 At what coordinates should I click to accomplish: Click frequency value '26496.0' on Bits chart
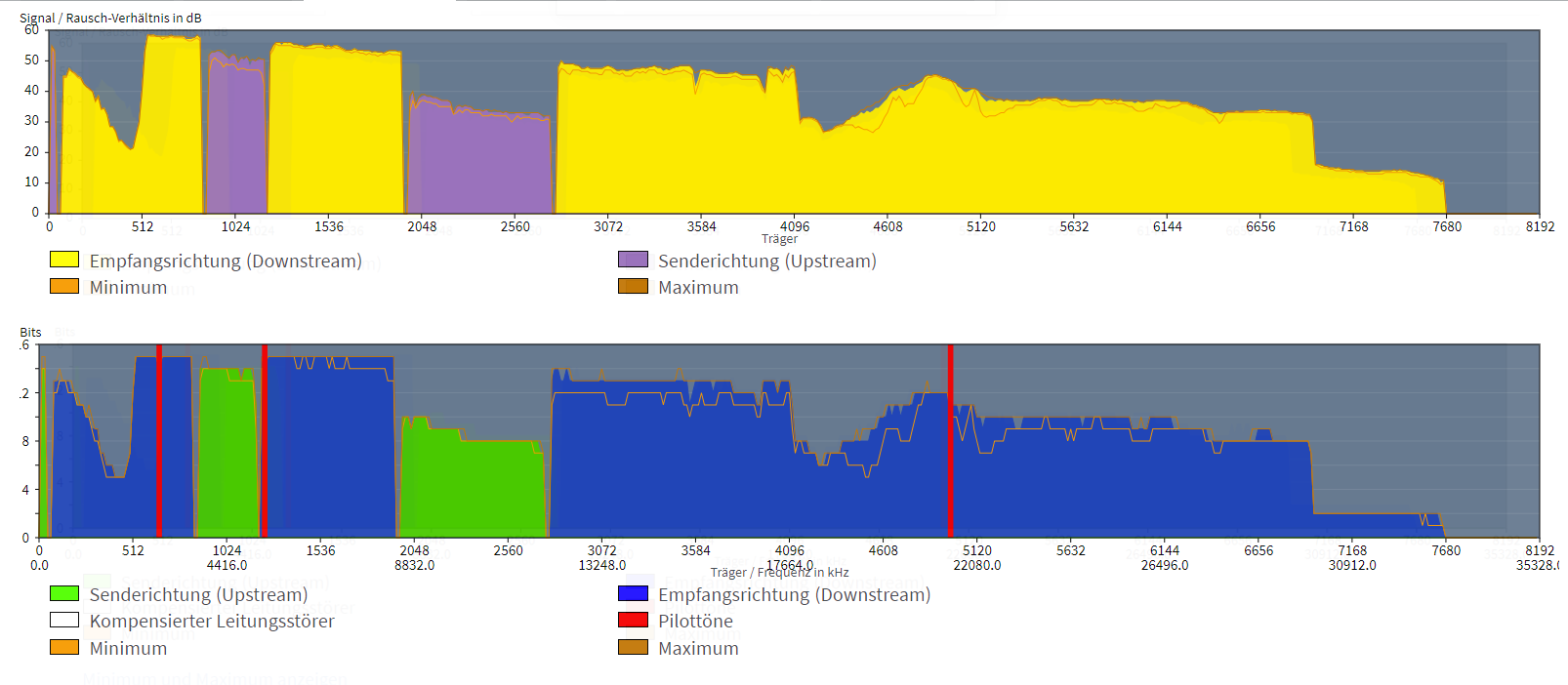[x=1165, y=565]
